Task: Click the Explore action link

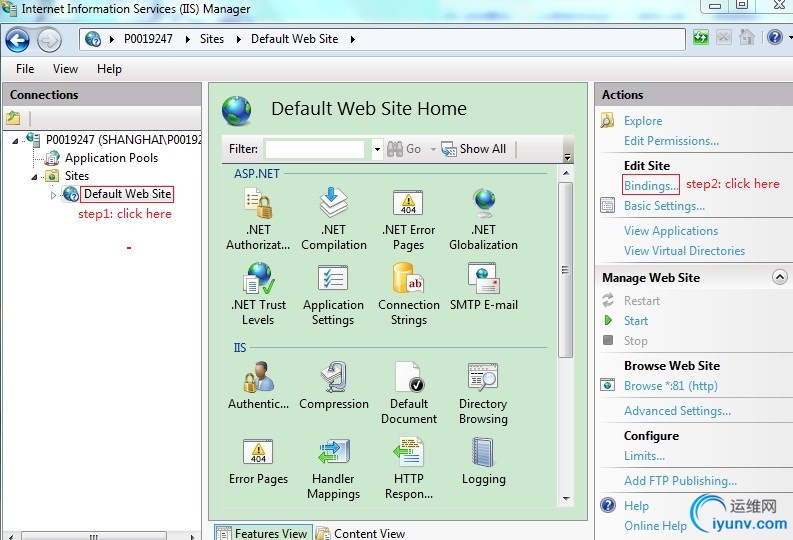Action: (x=643, y=121)
